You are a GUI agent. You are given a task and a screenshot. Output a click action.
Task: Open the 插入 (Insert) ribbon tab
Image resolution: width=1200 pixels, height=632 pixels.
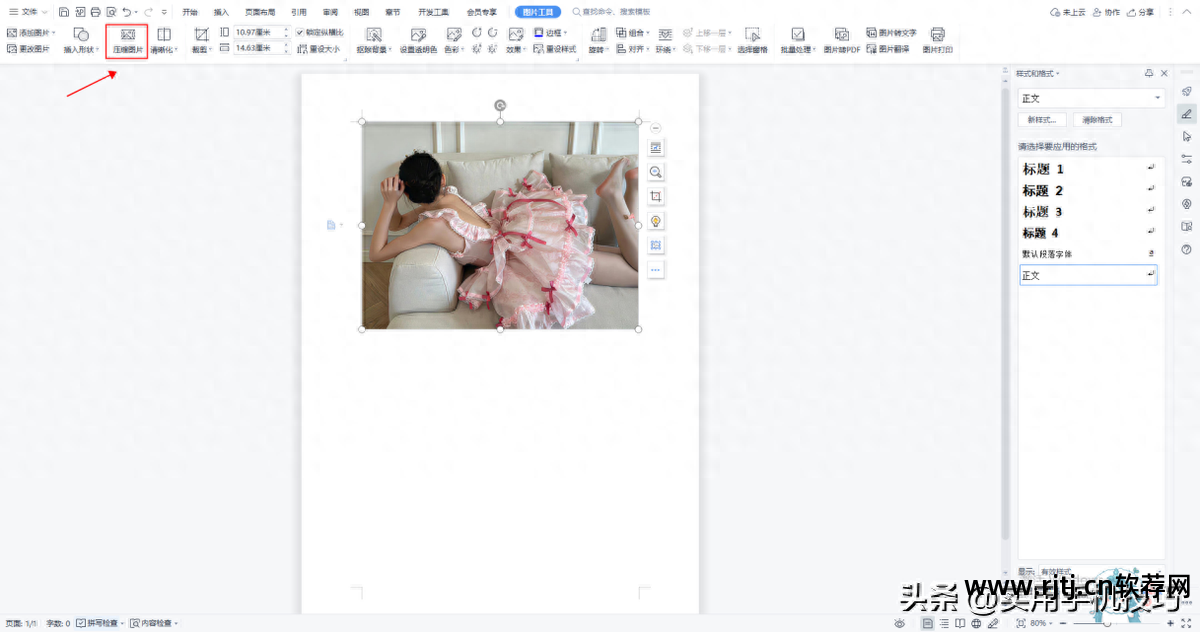[x=221, y=12]
